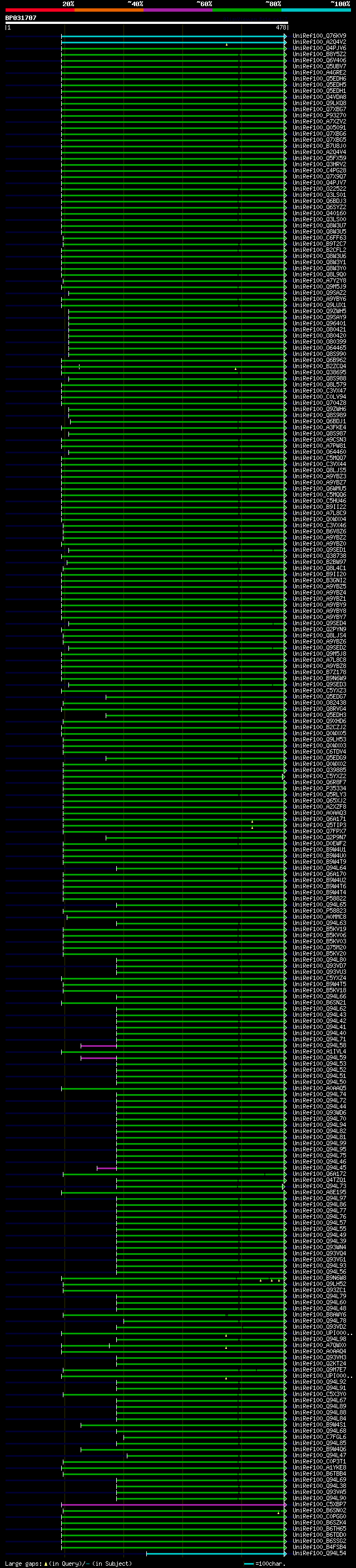Select the label UniRef100_C0PGG0
356x1568 pixels.
[x=319, y=1517]
